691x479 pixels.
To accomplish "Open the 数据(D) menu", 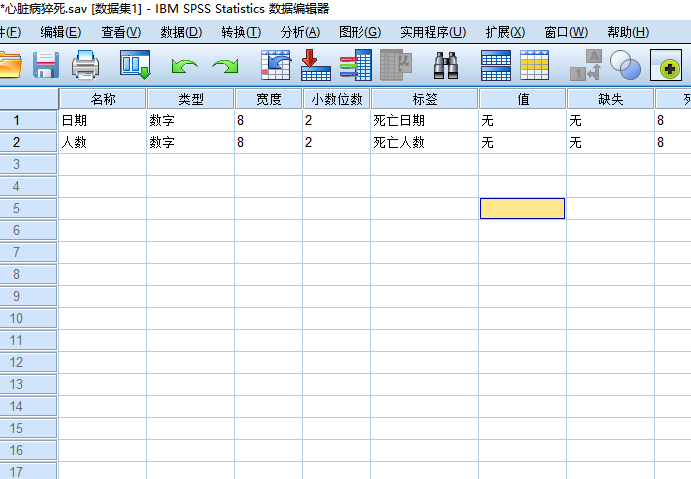I will pos(181,32).
